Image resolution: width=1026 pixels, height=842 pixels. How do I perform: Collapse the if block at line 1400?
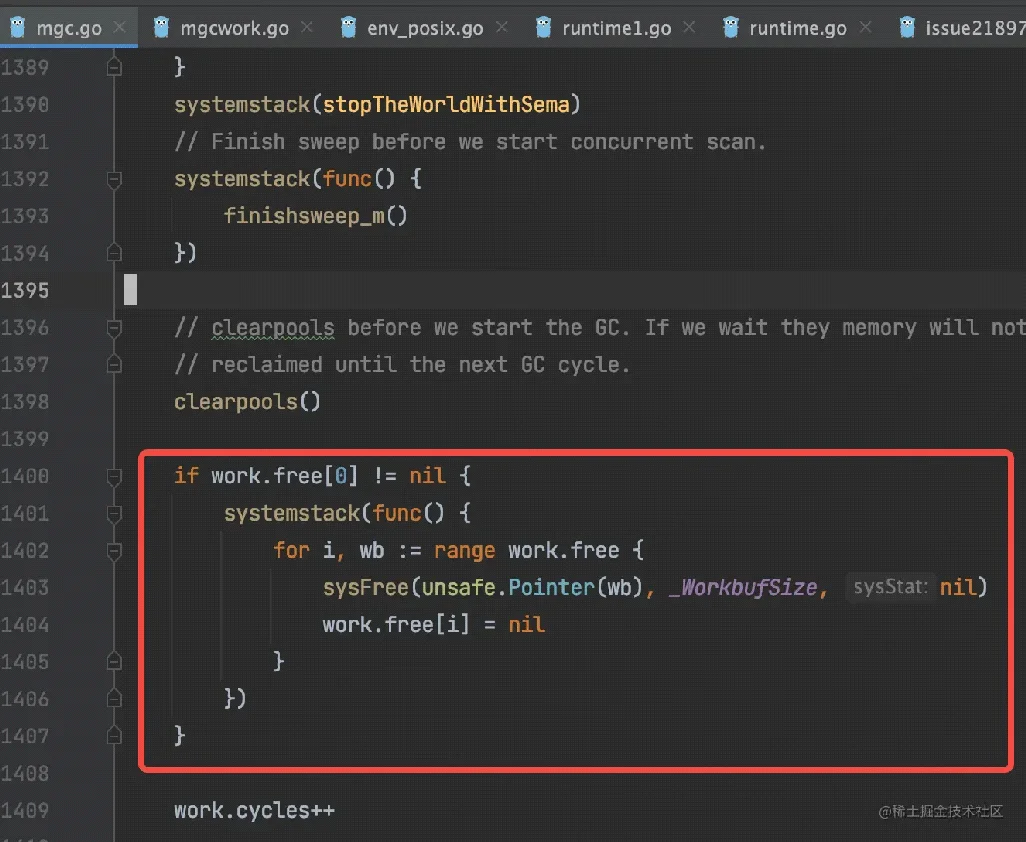114,476
